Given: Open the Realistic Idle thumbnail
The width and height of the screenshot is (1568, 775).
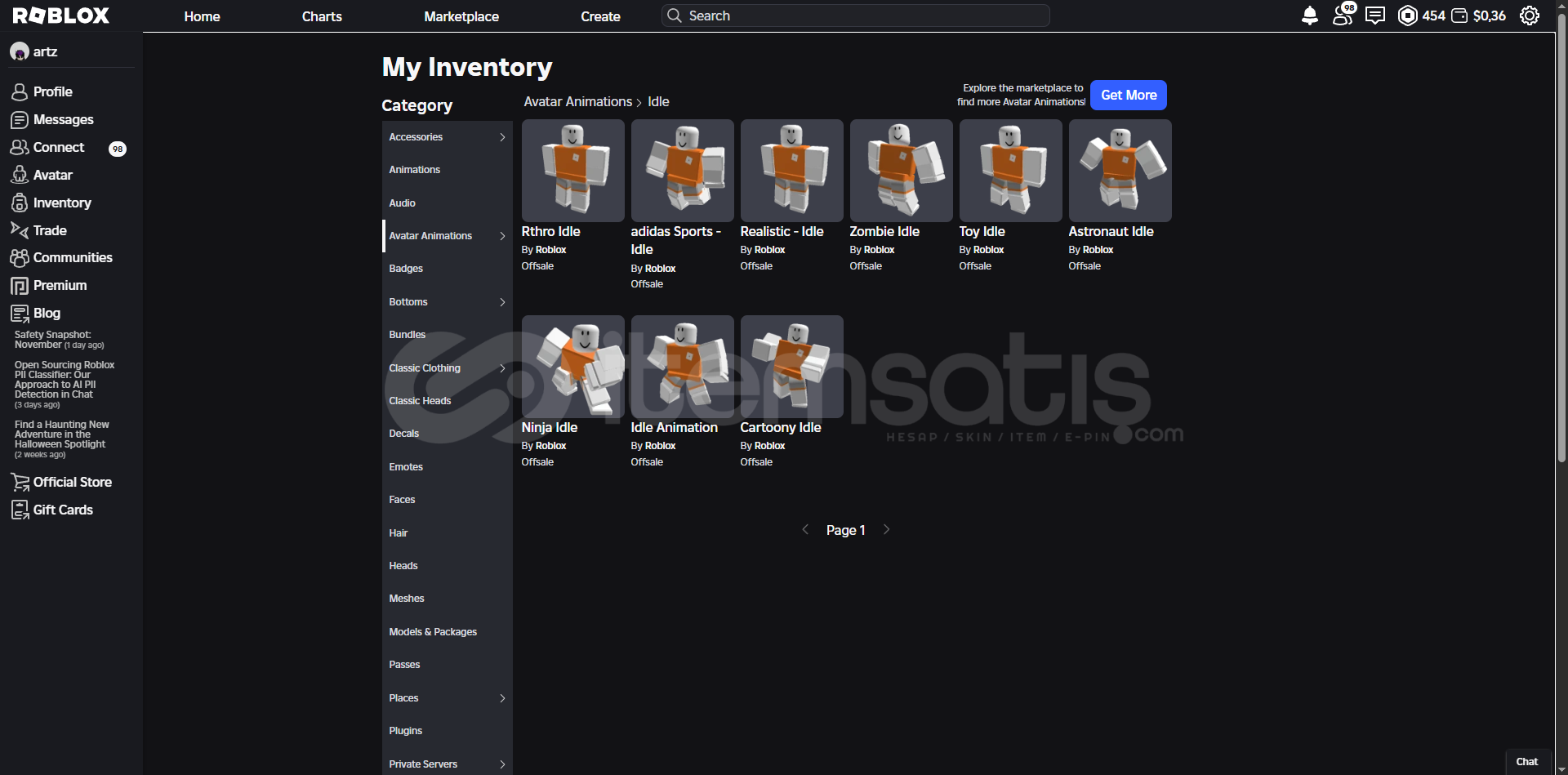Looking at the screenshot, I should 791,171.
